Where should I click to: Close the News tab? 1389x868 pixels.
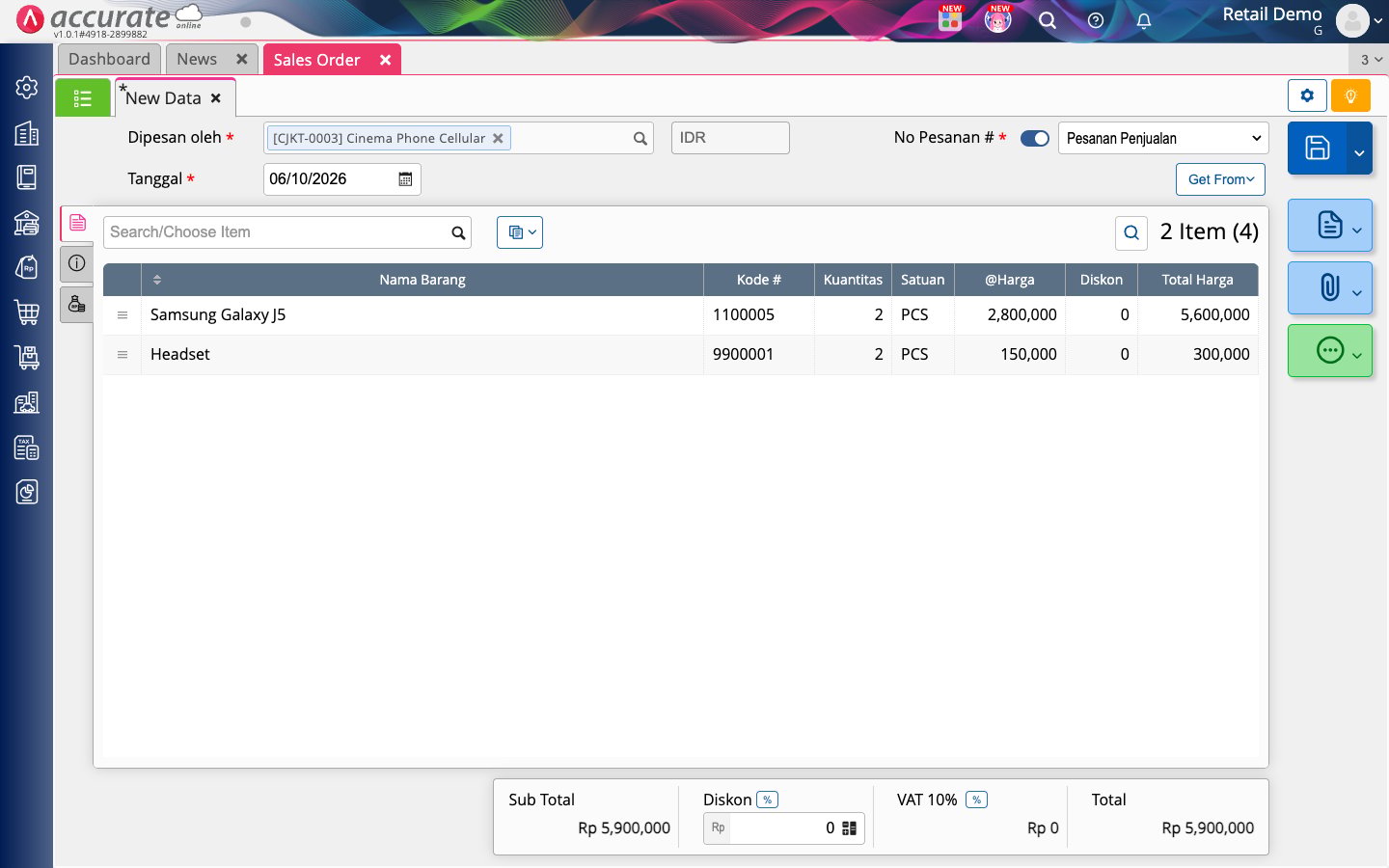242,59
